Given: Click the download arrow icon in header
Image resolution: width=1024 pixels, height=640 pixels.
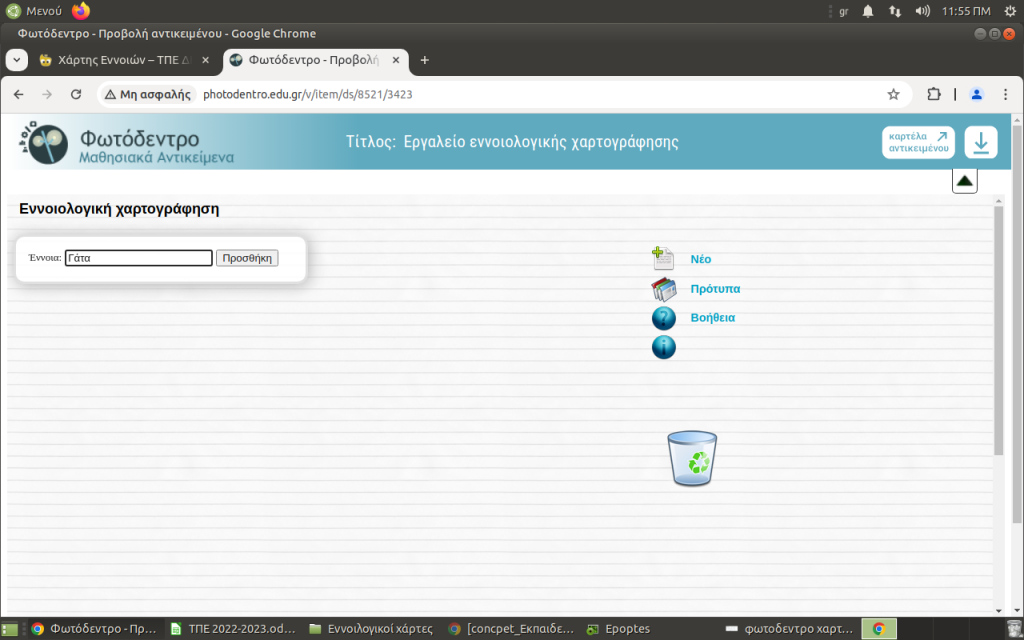Looking at the screenshot, I should [980, 142].
